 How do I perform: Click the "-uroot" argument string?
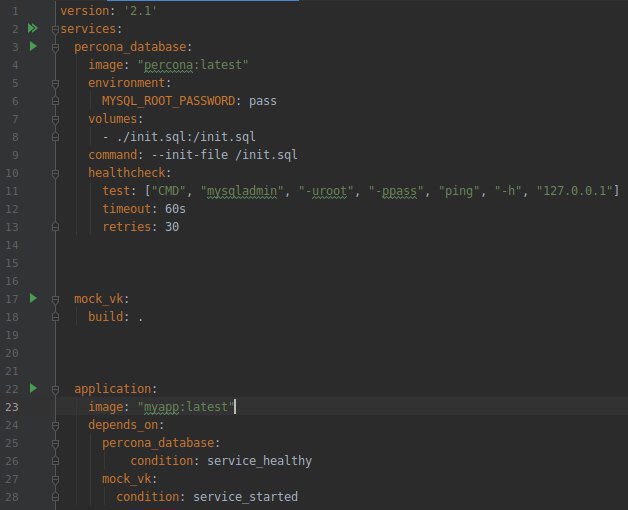click(326, 191)
